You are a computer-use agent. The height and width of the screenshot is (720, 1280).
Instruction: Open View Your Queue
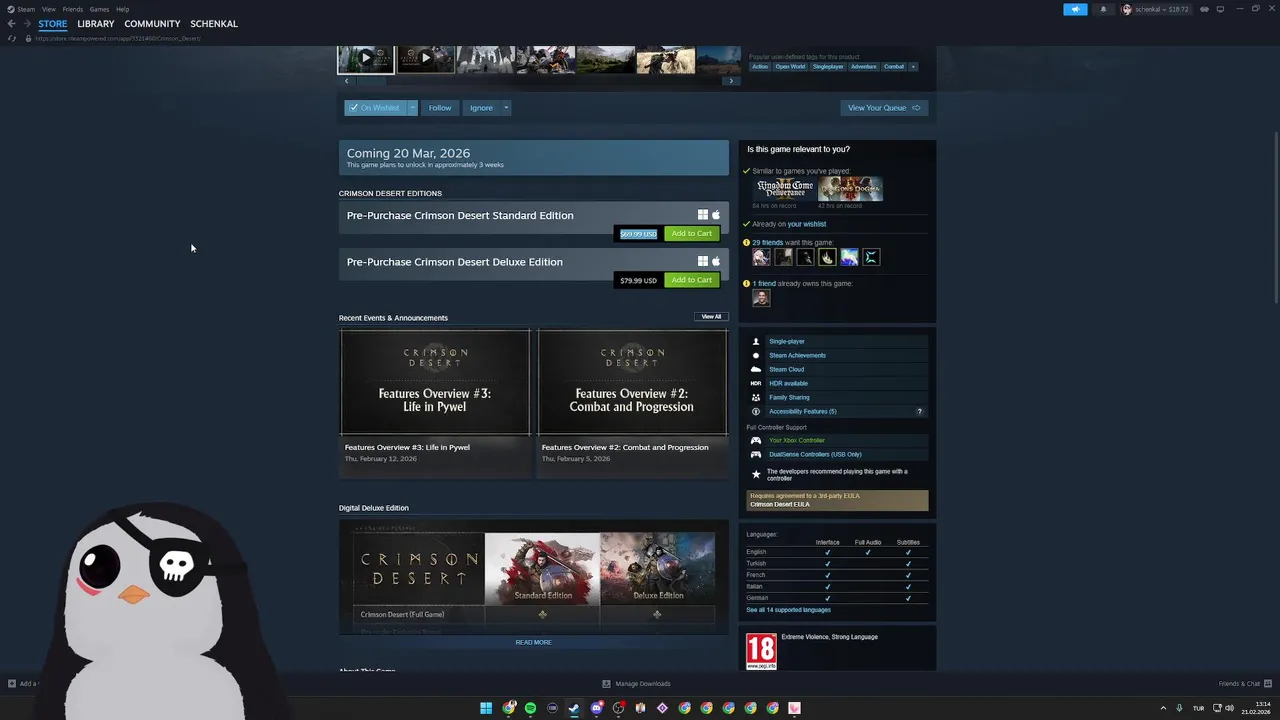(884, 108)
